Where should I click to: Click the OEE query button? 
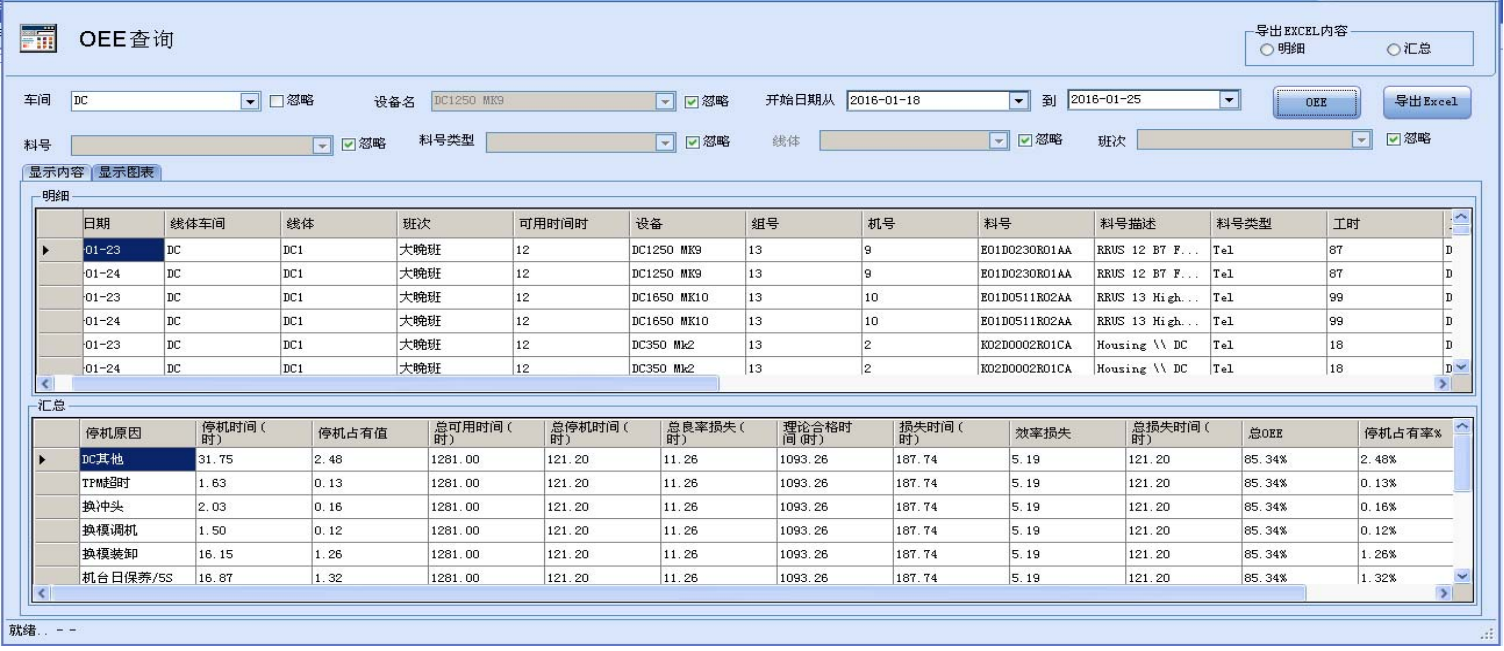pos(1316,102)
